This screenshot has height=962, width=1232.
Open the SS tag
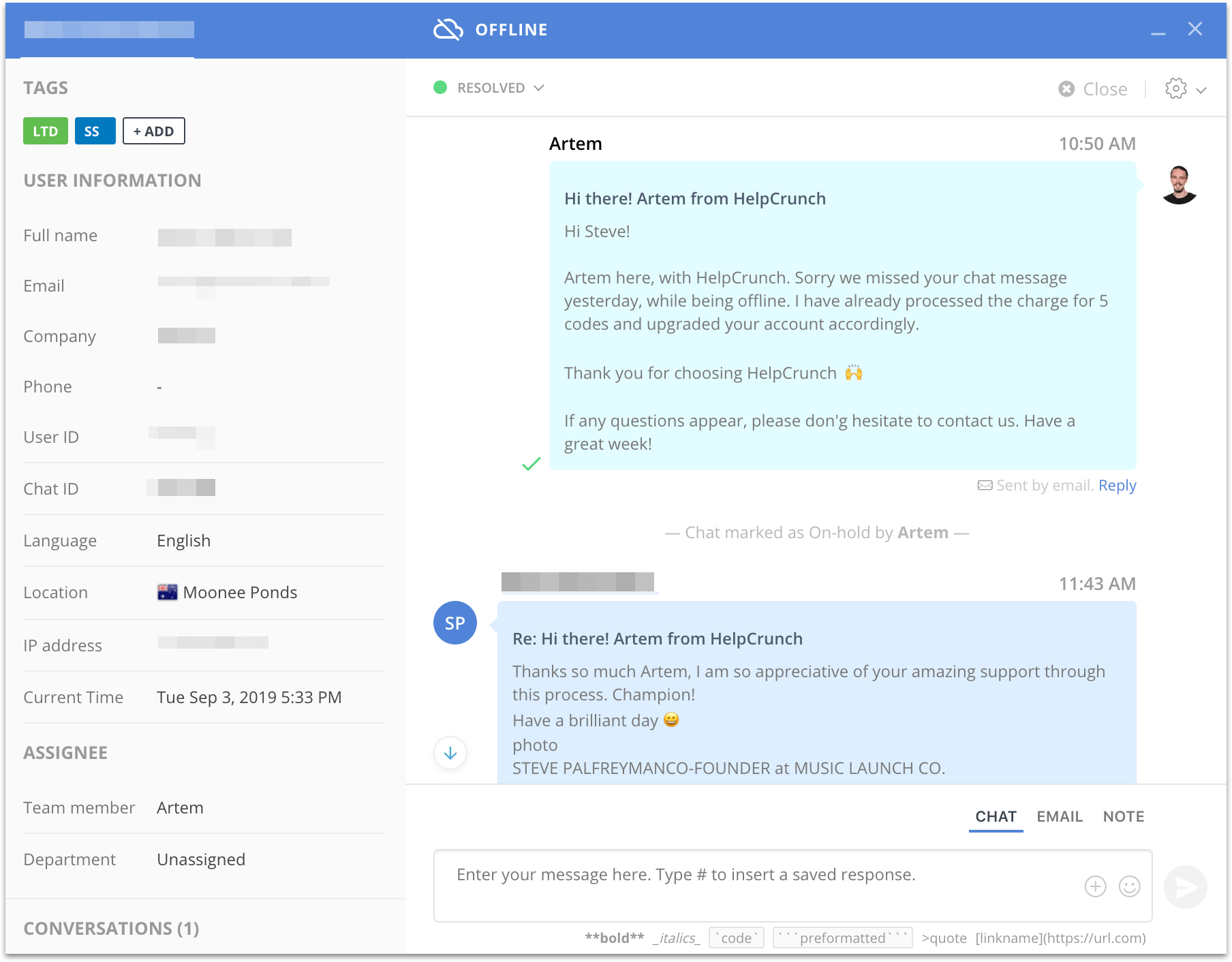(x=95, y=131)
